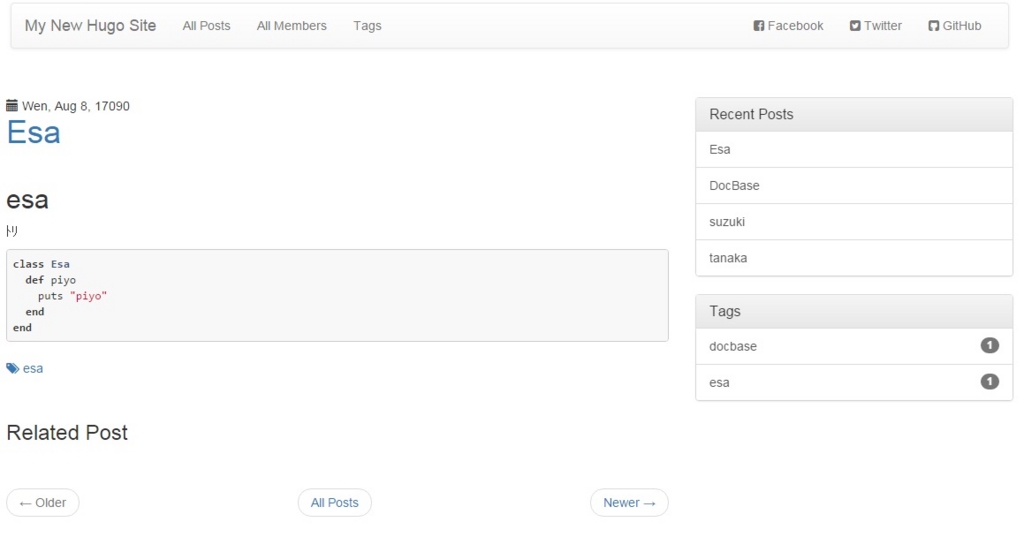Go to All Members in navbar

pos(291,26)
